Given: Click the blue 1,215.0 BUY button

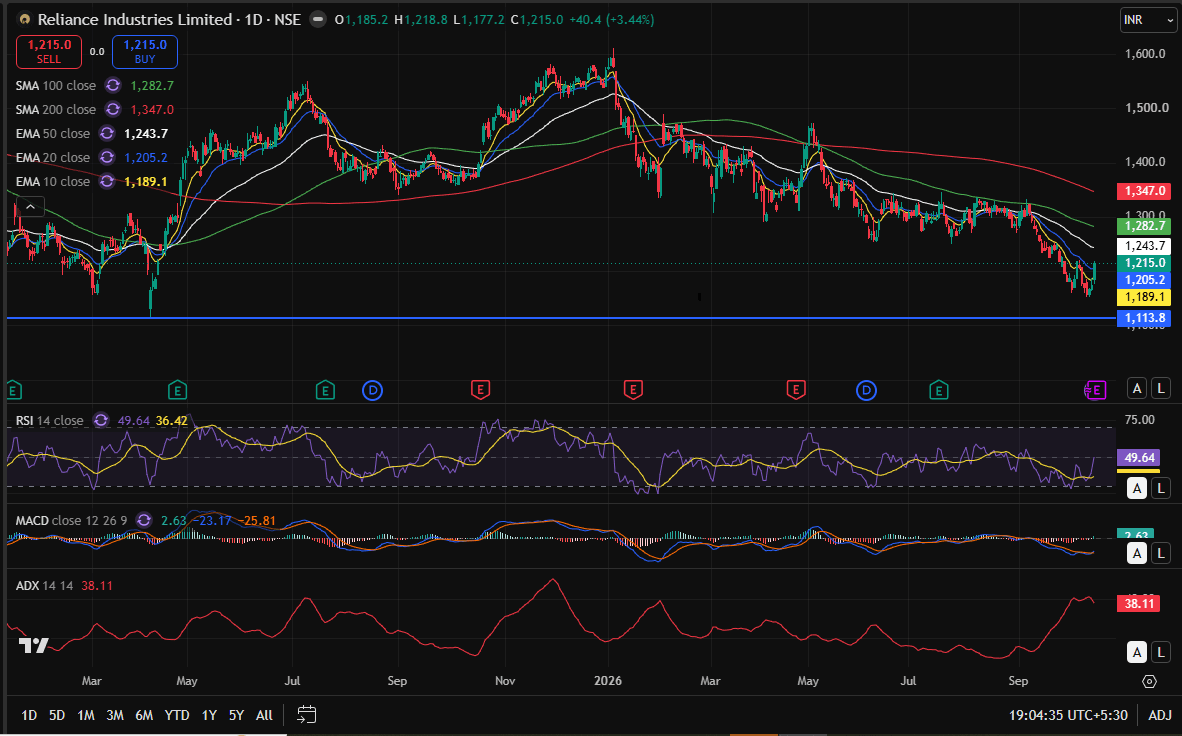Looking at the screenshot, I should [145, 51].
